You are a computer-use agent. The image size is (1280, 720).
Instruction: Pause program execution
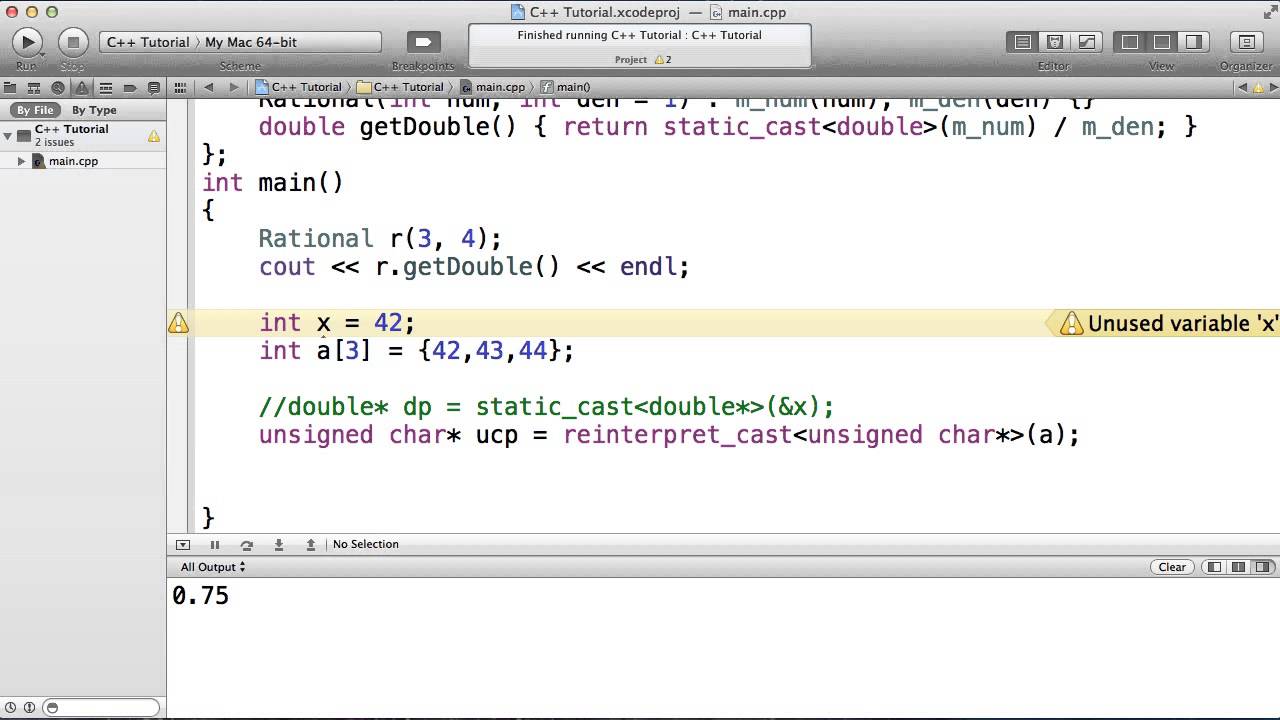click(214, 545)
